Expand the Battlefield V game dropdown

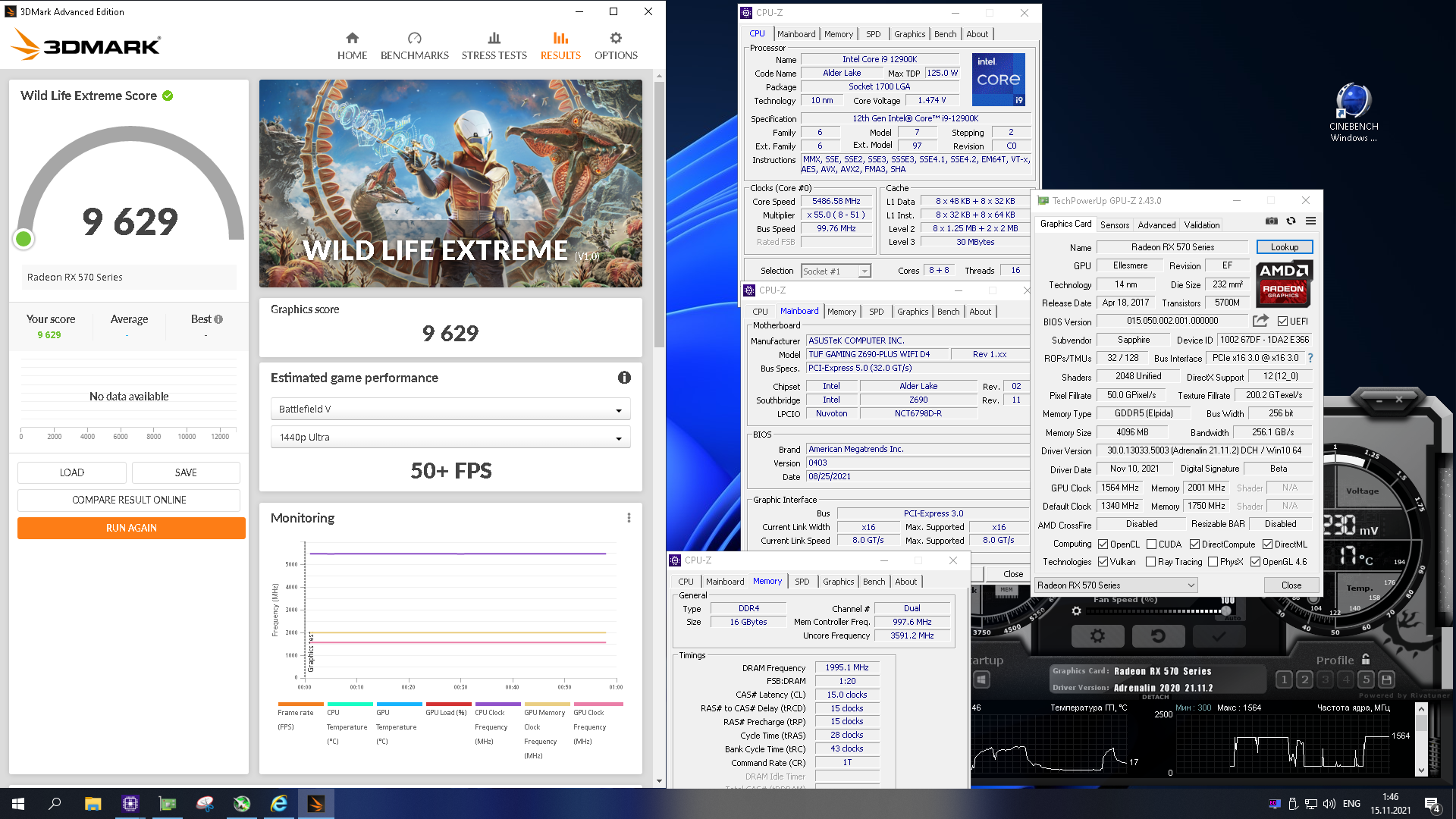pos(450,409)
